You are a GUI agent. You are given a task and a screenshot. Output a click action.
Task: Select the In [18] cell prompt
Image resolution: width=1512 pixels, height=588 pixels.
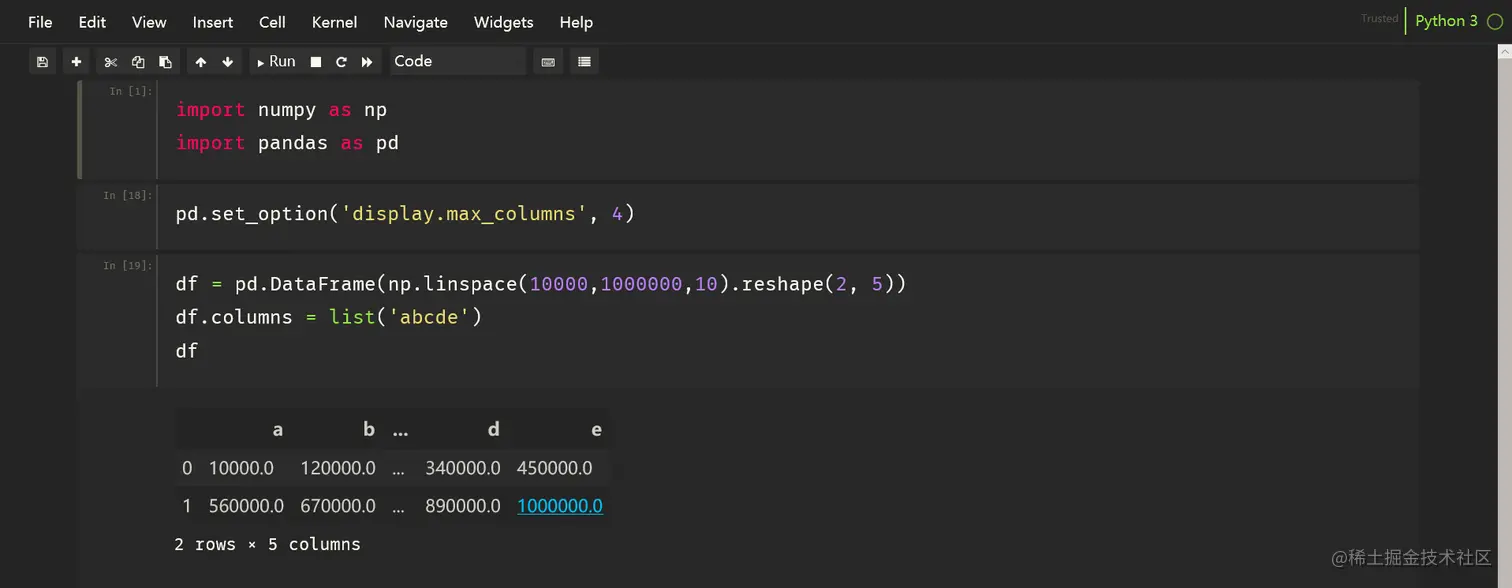click(x=128, y=195)
